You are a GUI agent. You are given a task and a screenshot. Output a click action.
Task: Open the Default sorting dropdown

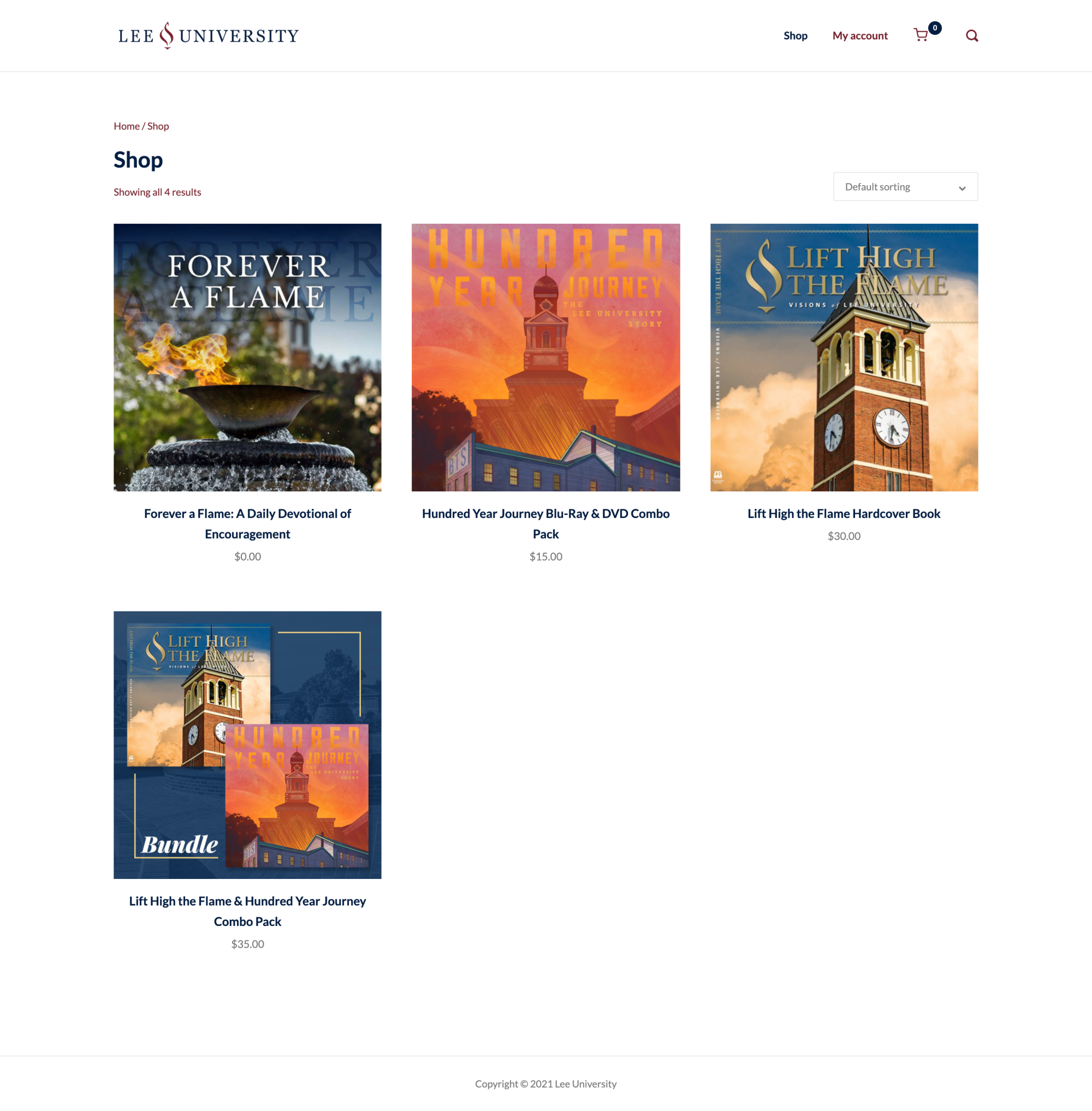[x=905, y=186]
